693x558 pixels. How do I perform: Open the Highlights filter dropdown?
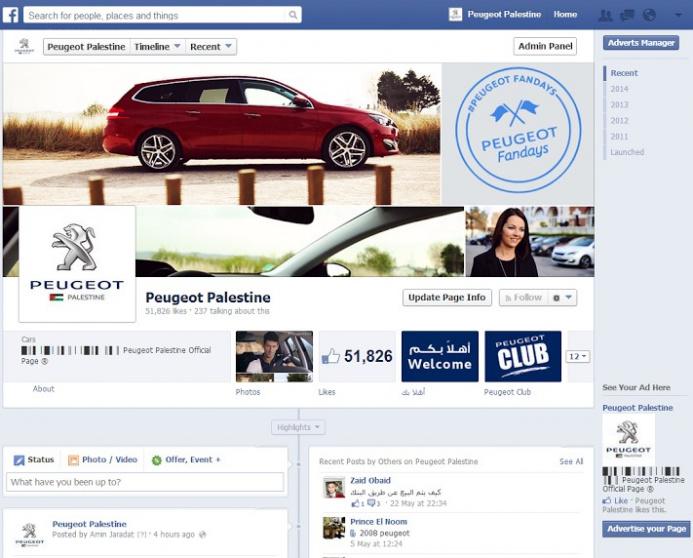click(x=298, y=427)
